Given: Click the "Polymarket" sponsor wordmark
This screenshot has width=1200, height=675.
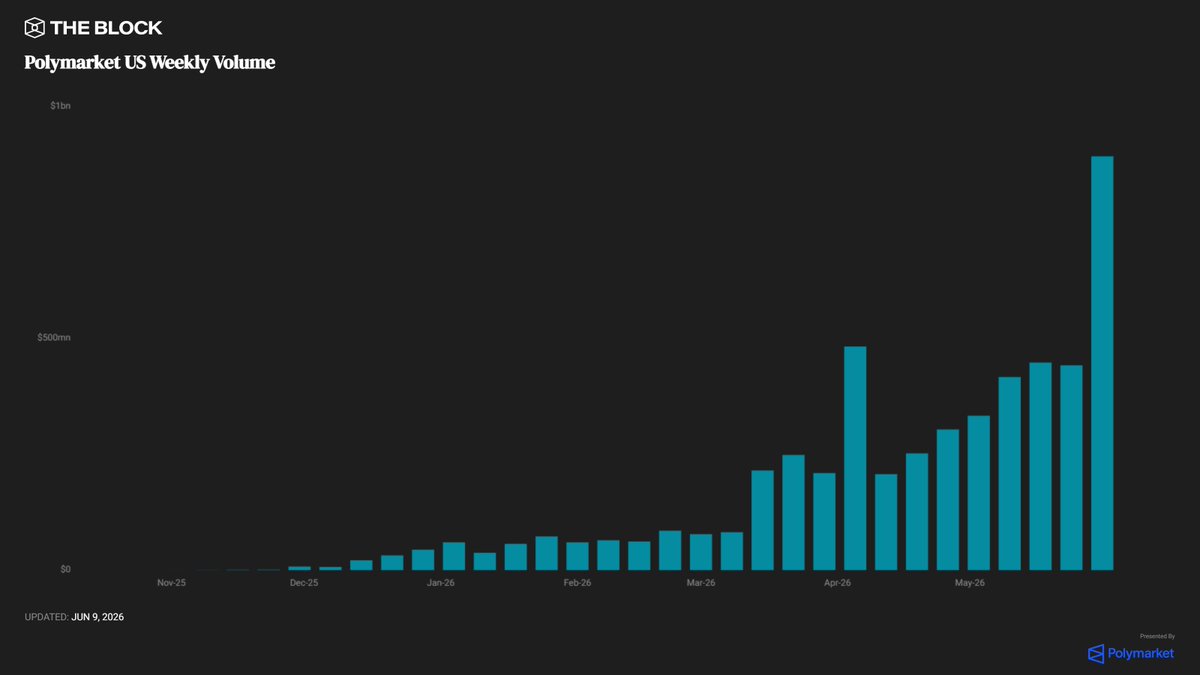Looking at the screenshot, I should pos(1141,654).
